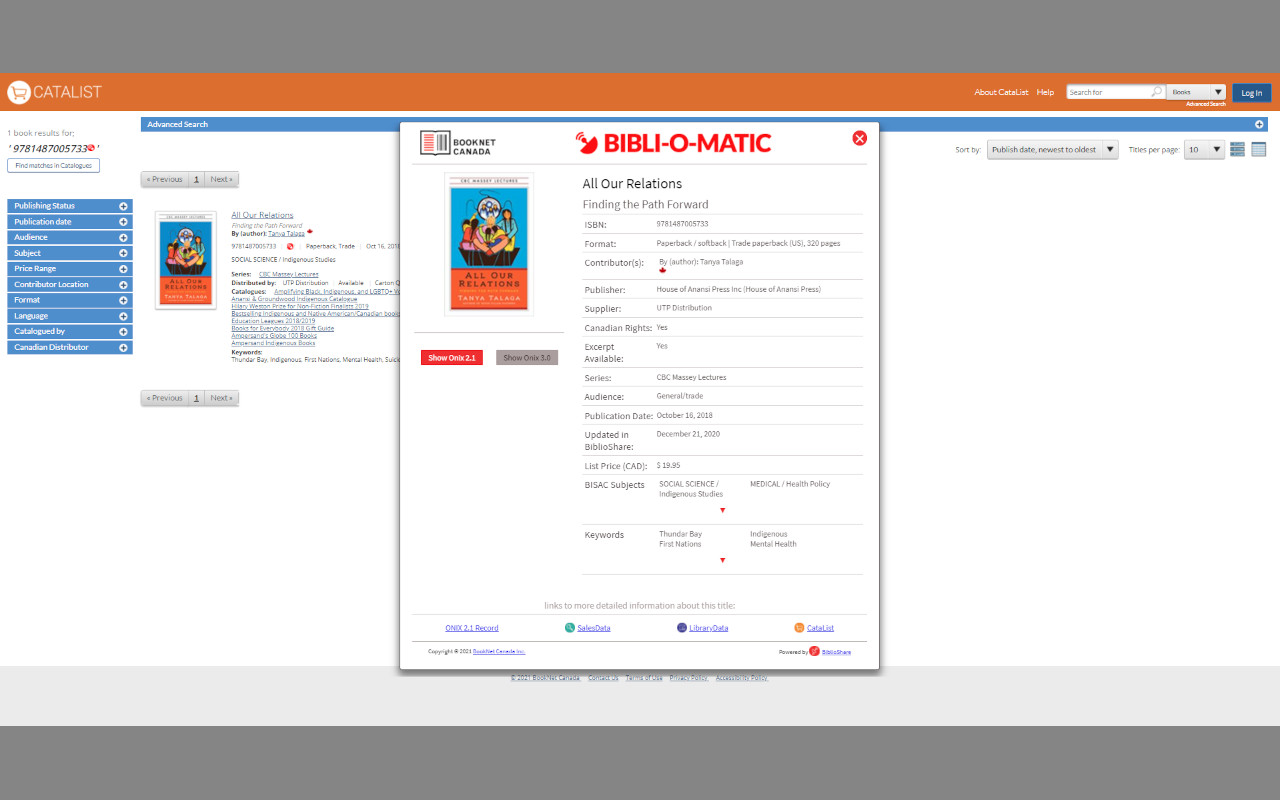The height and width of the screenshot is (800, 1280).
Task: Click the Bibli-O-Matic satellite icon
Action: coord(586,142)
